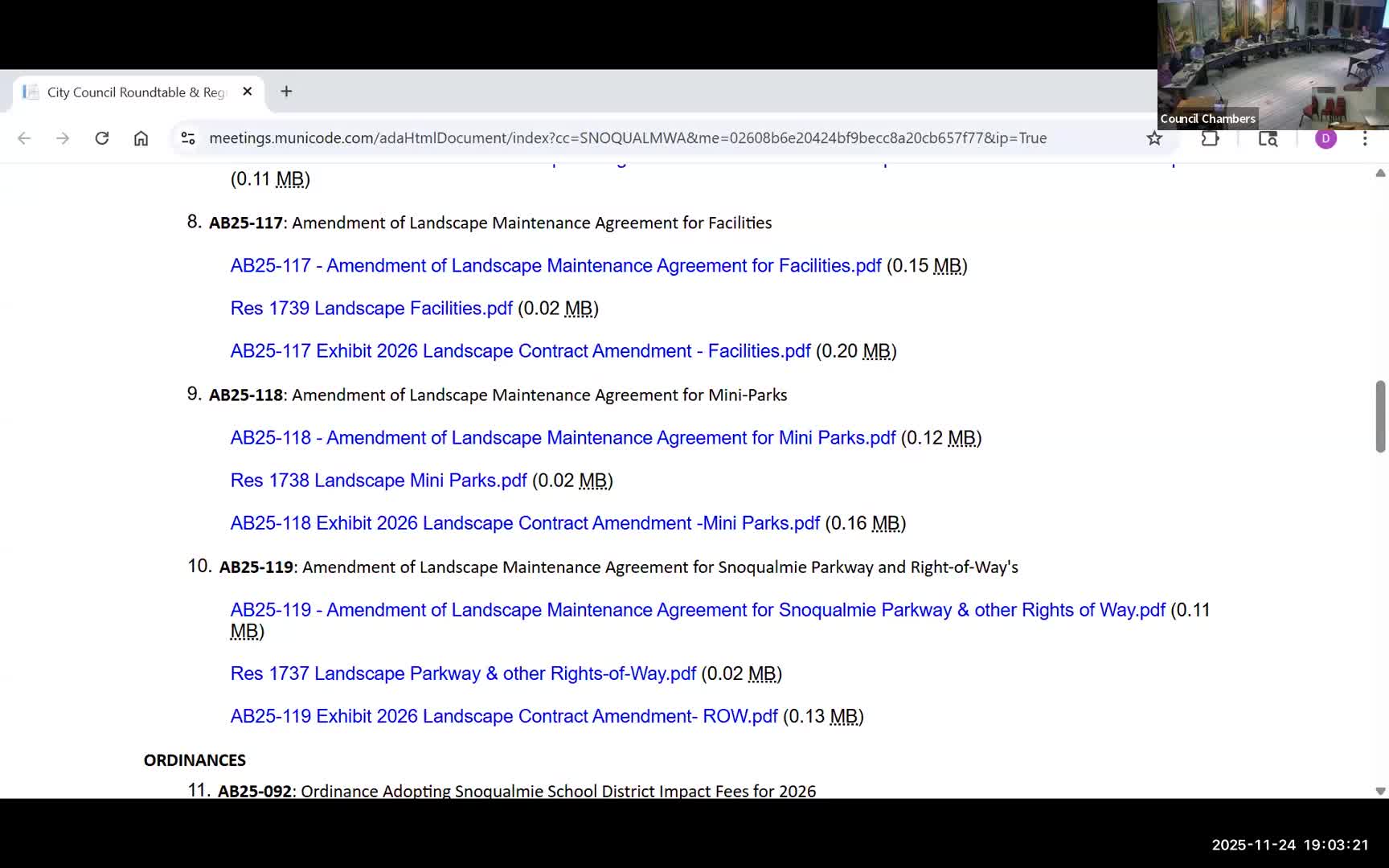Click the address bar URL field
This screenshot has width=1389, height=868.
coord(627,138)
